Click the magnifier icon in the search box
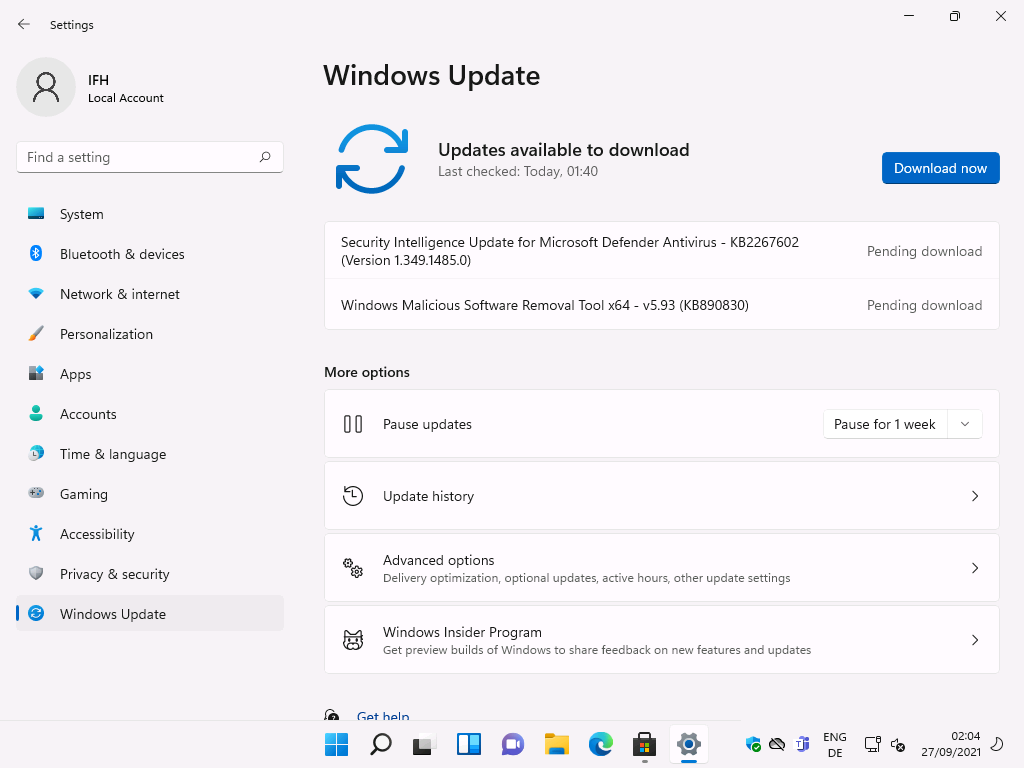Viewport: 1024px width, 768px height. (x=265, y=157)
